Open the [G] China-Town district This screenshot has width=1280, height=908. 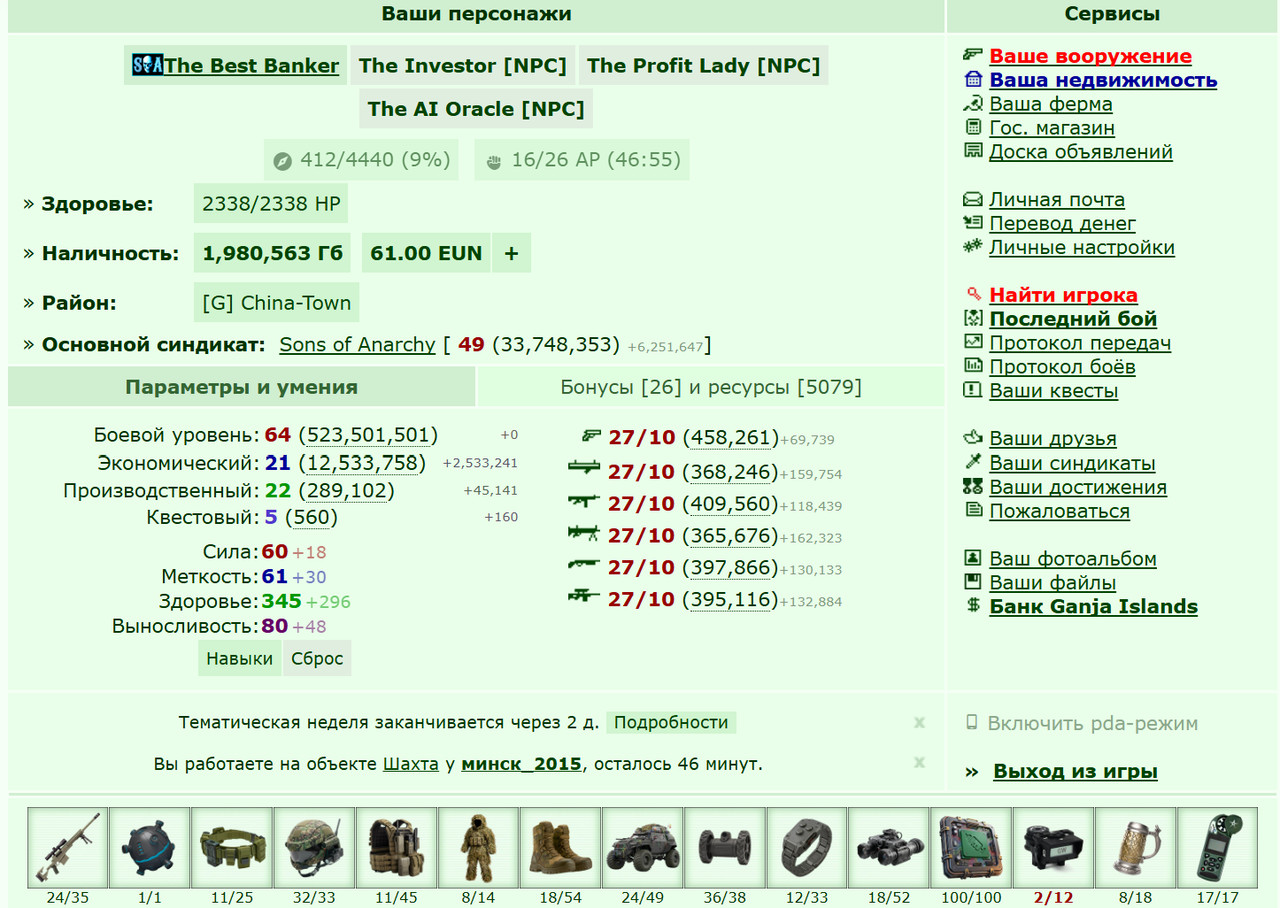(276, 303)
